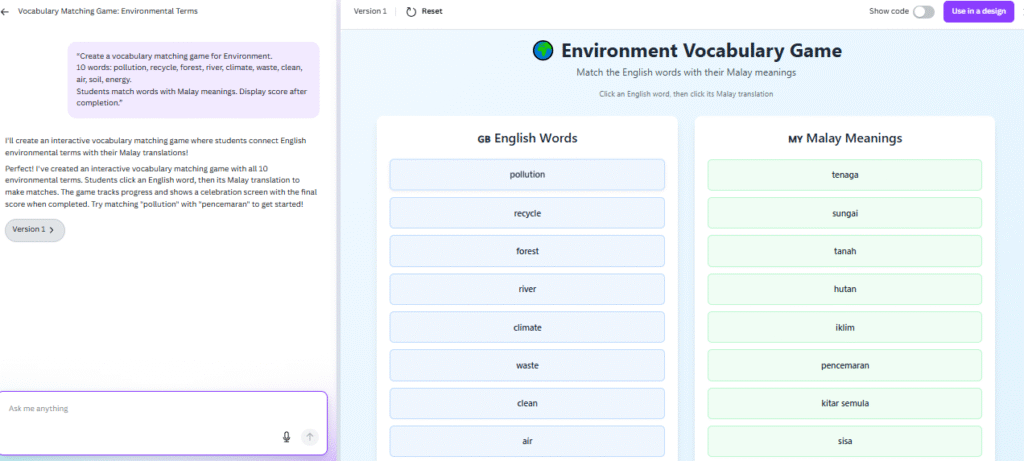The height and width of the screenshot is (461, 1024).
Task: Click the globe emoji in the game title
Action: click(543, 51)
